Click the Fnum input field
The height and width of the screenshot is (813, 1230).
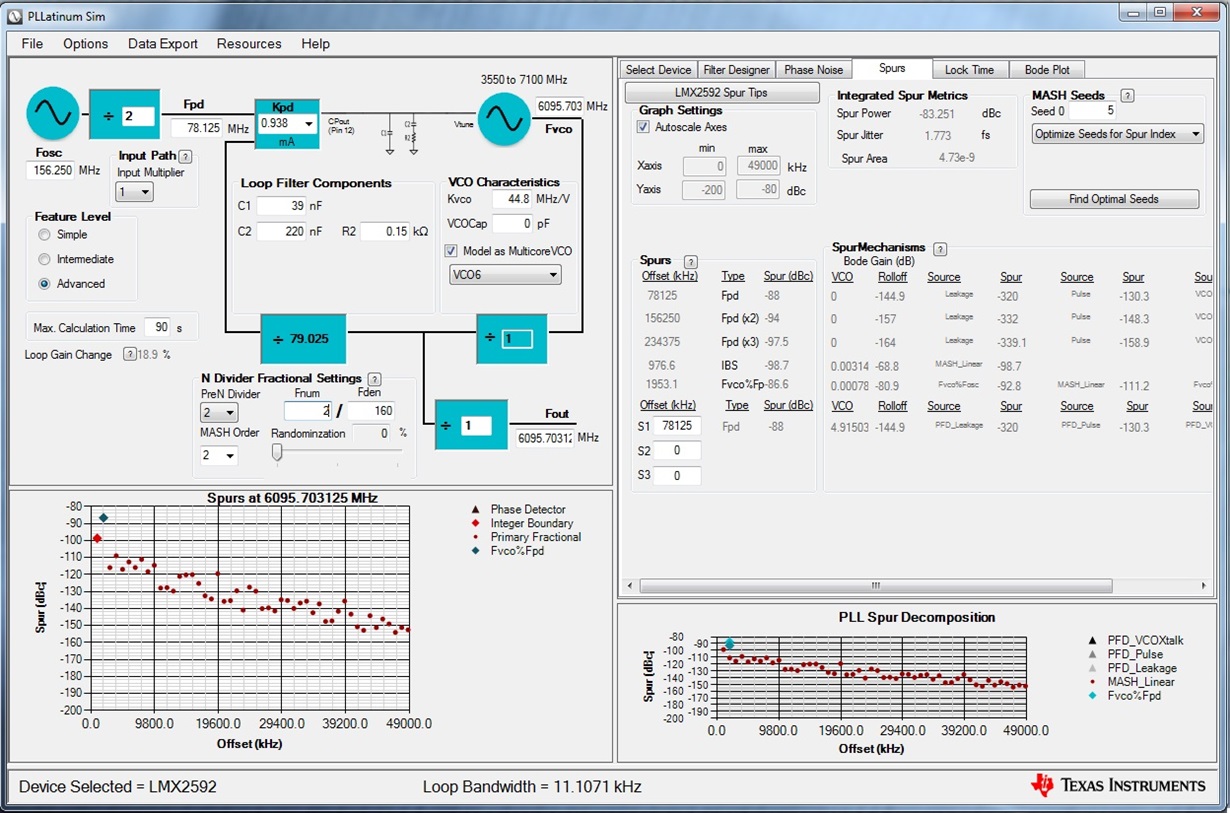point(308,410)
